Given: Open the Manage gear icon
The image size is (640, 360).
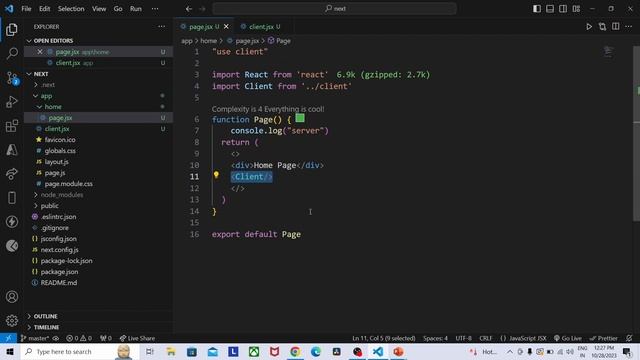Looking at the screenshot, I should 12,321.
